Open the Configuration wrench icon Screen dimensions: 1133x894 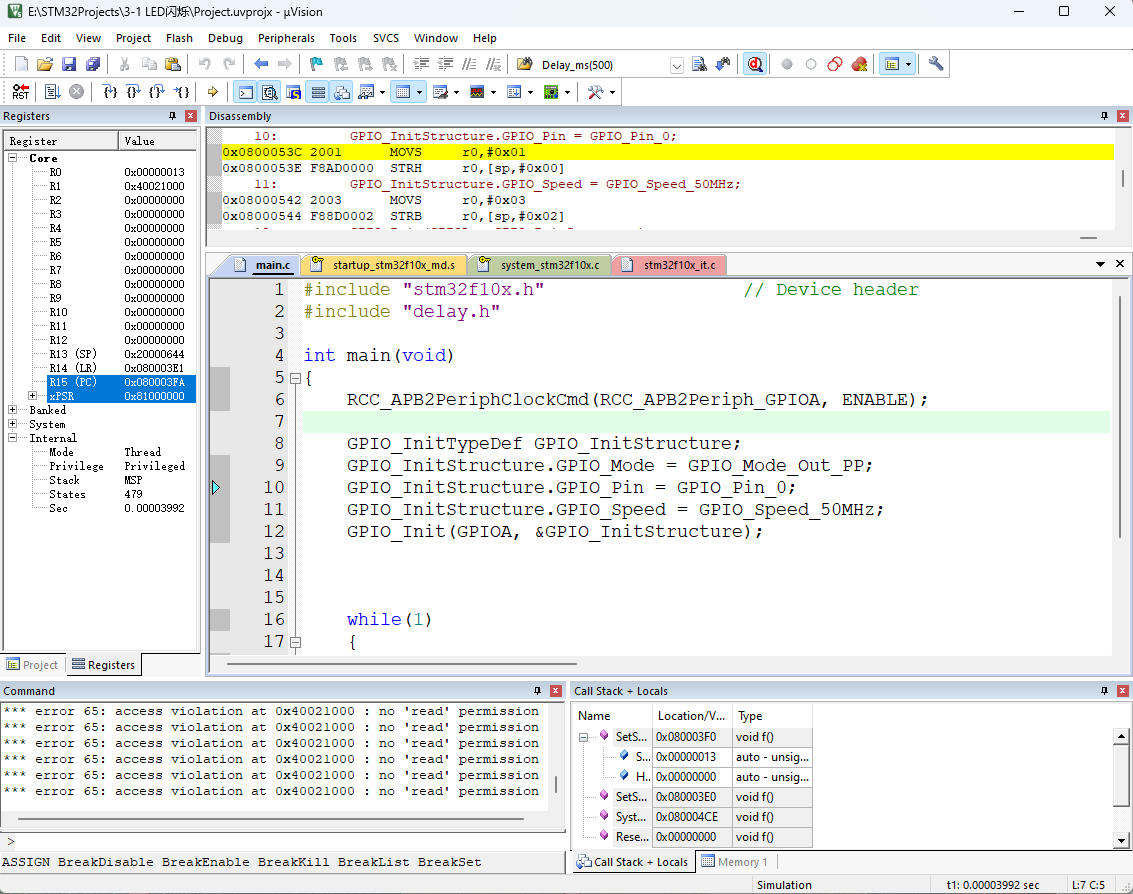coord(936,64)
